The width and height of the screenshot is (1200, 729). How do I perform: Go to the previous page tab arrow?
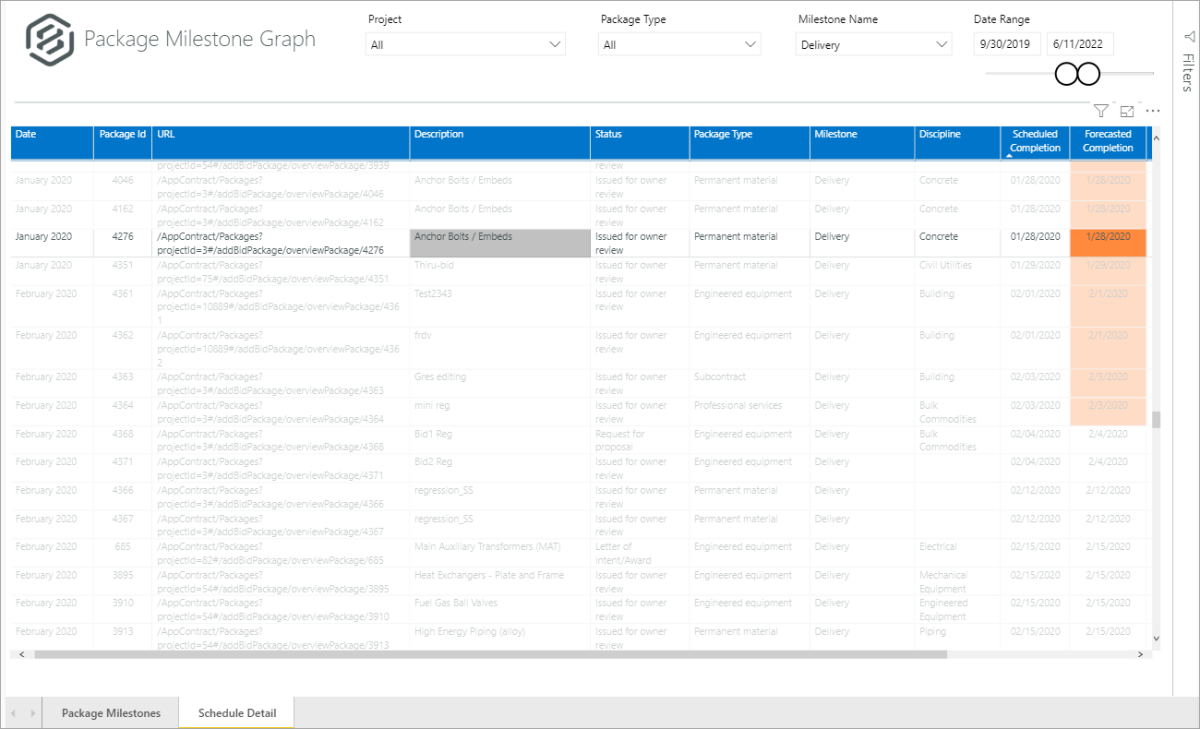tap(15, 713)
